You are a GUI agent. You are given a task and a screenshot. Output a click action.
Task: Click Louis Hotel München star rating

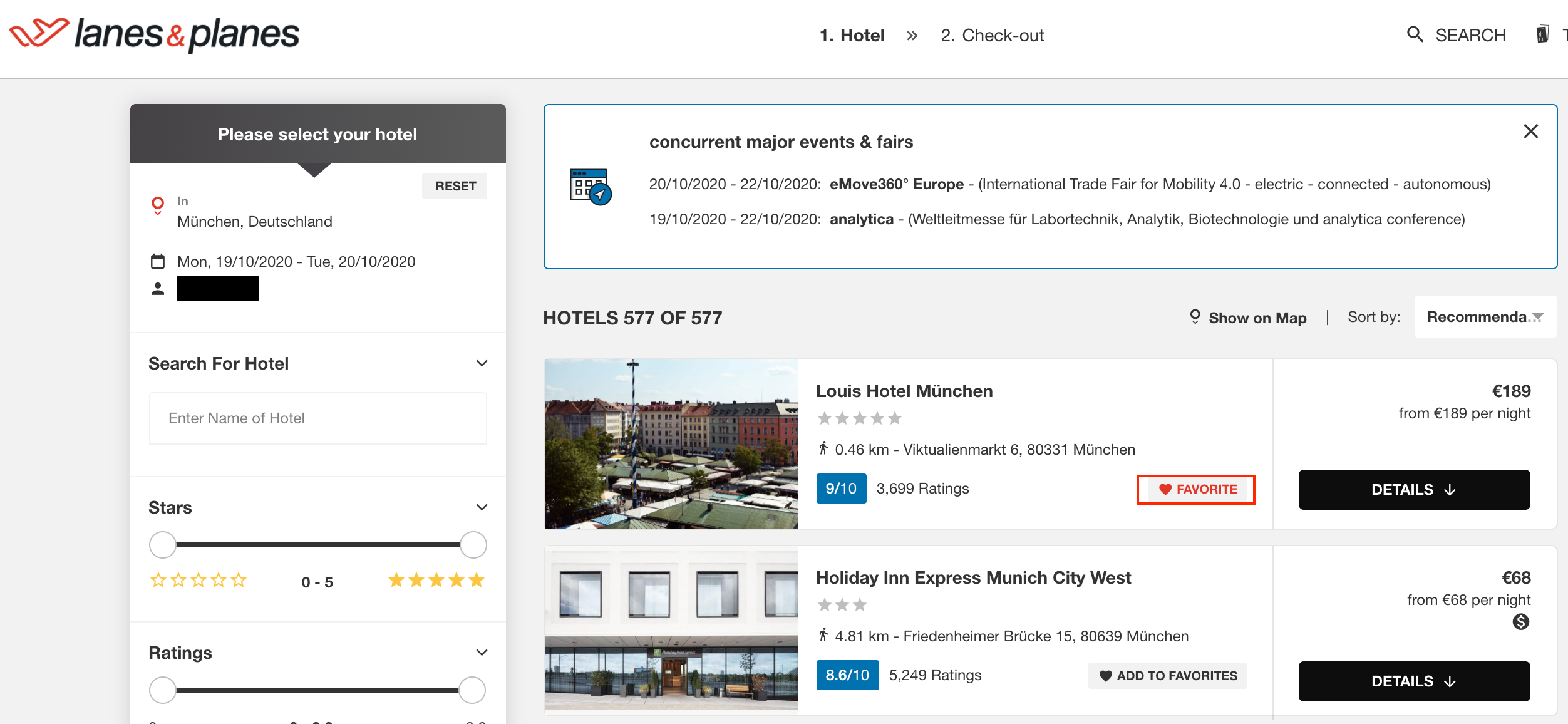860,418
